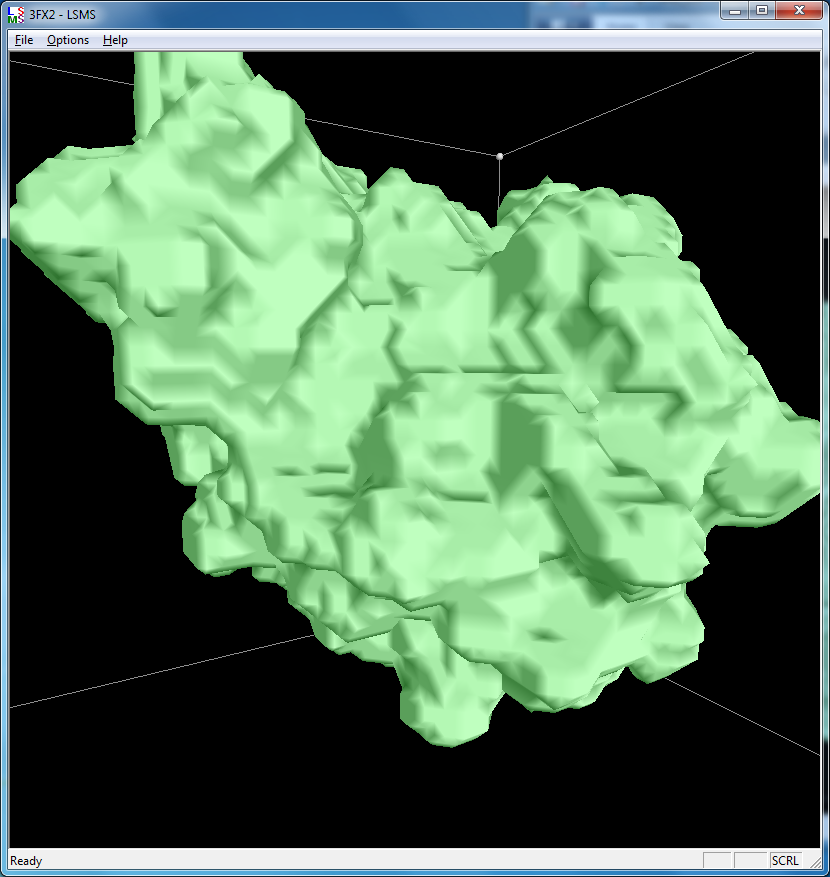This screenshot has width=830, height=877.
Task: Close the 3FX2 - LSMS window
Action: [x=798, y=10]
